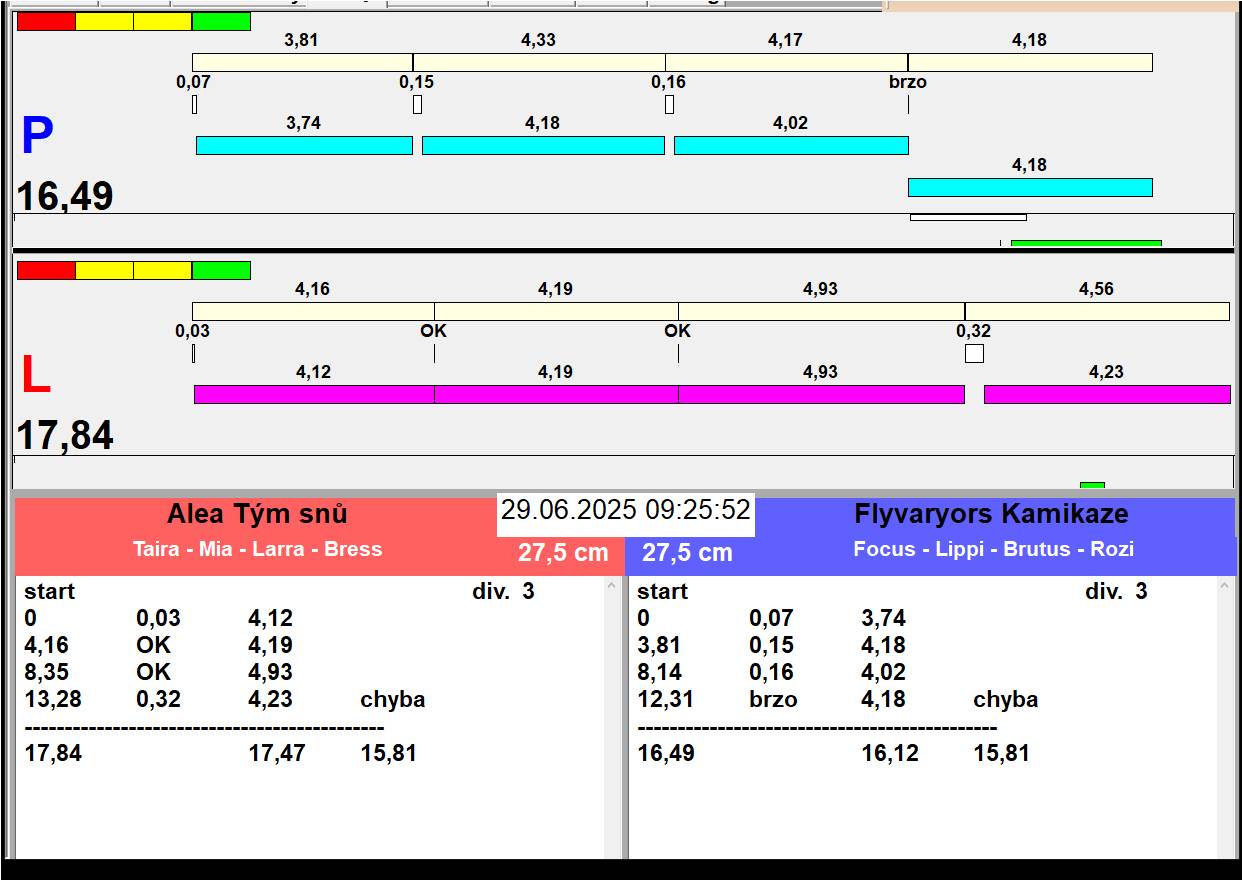1242x880 pixels.
Task: Click the magenta 4,23 run bar
Action: [x=1107, y=395]
